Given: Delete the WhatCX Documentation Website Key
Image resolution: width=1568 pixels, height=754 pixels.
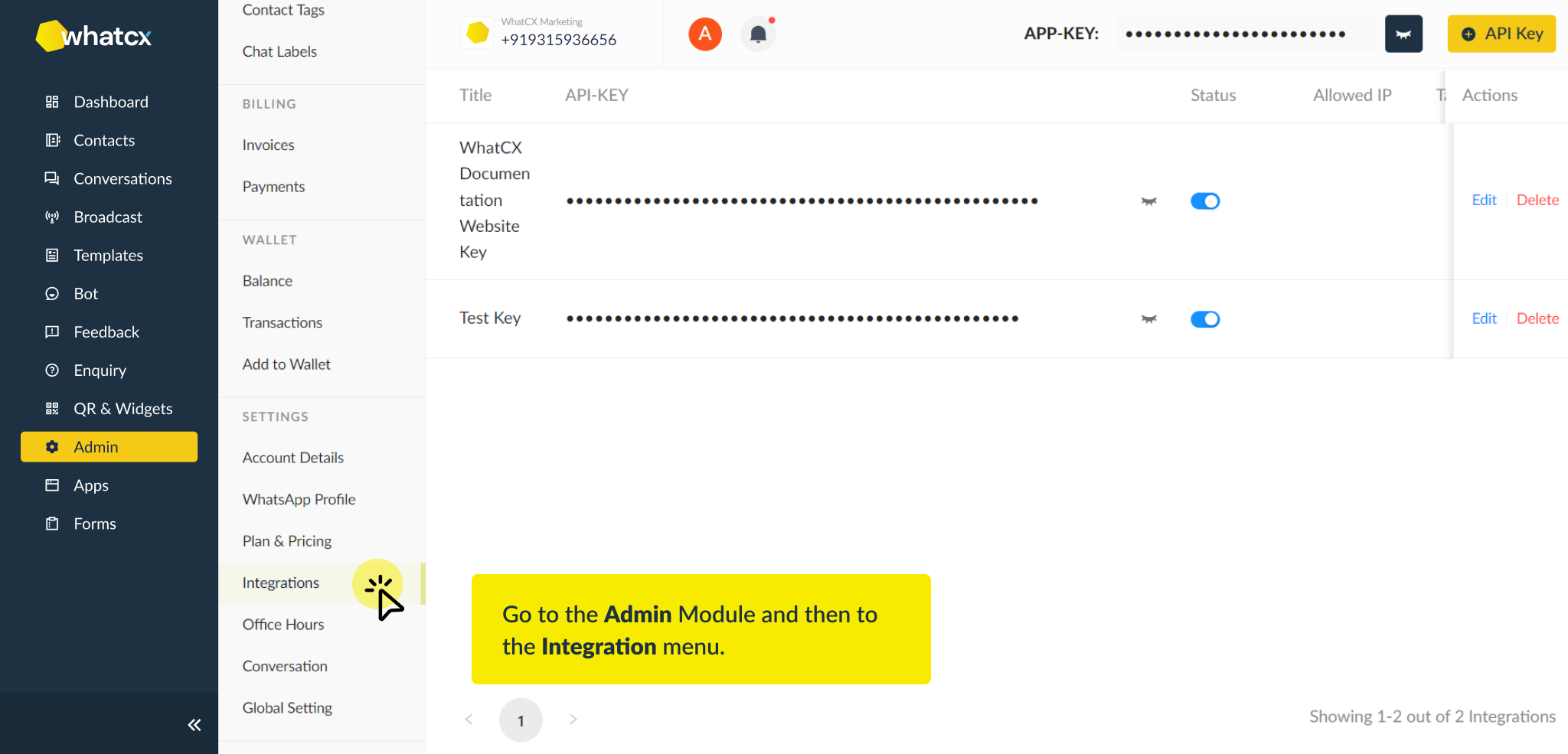Looking at the screenshot, I should tap(1537, 200).
